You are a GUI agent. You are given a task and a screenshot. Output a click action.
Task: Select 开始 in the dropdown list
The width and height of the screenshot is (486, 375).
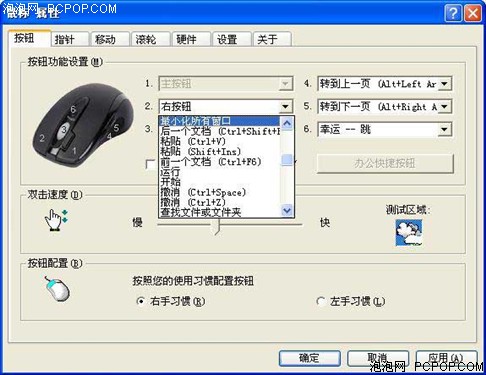(220, 182)
